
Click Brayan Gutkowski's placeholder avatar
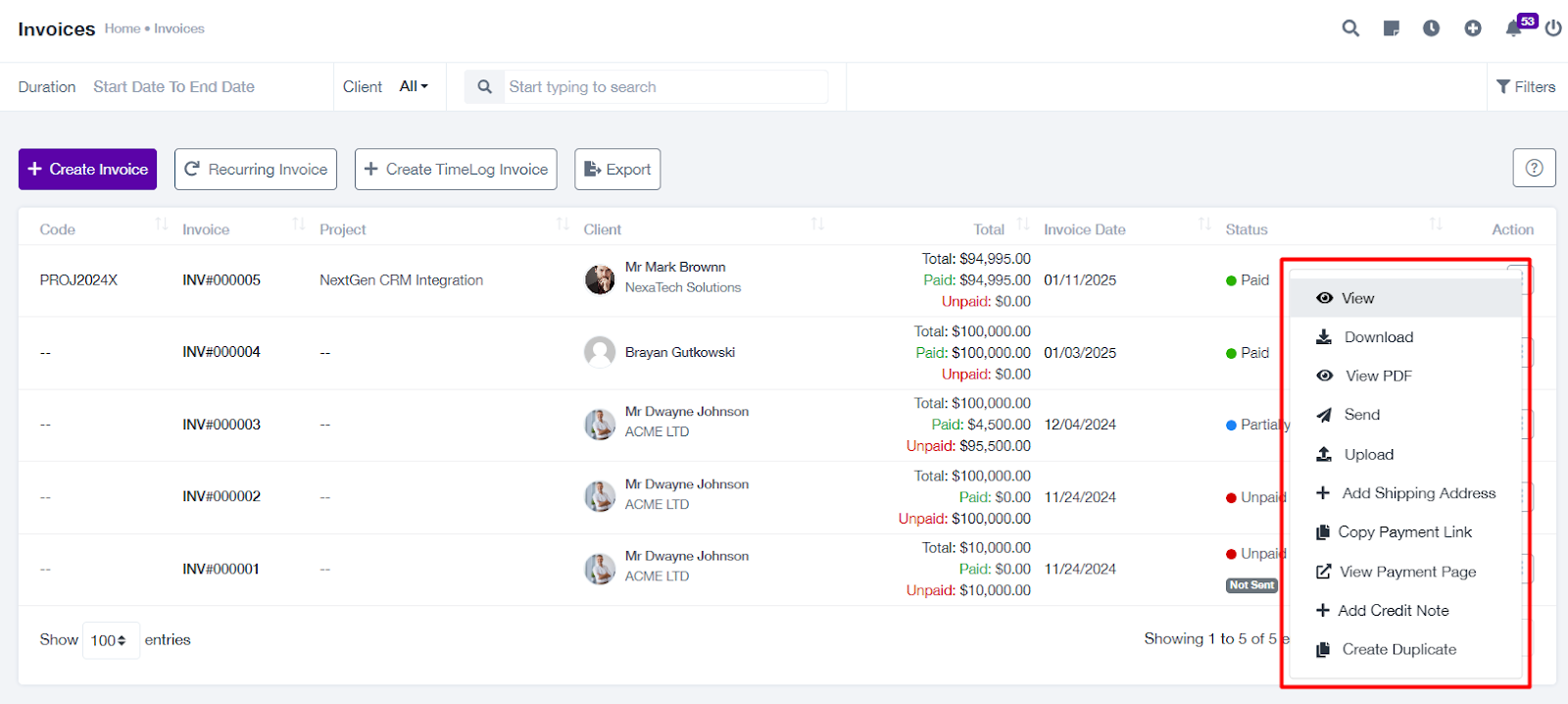coord(600,352)
